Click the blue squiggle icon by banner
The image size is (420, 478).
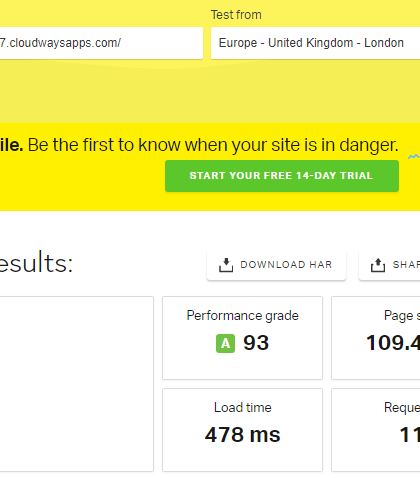pos(414,157)
